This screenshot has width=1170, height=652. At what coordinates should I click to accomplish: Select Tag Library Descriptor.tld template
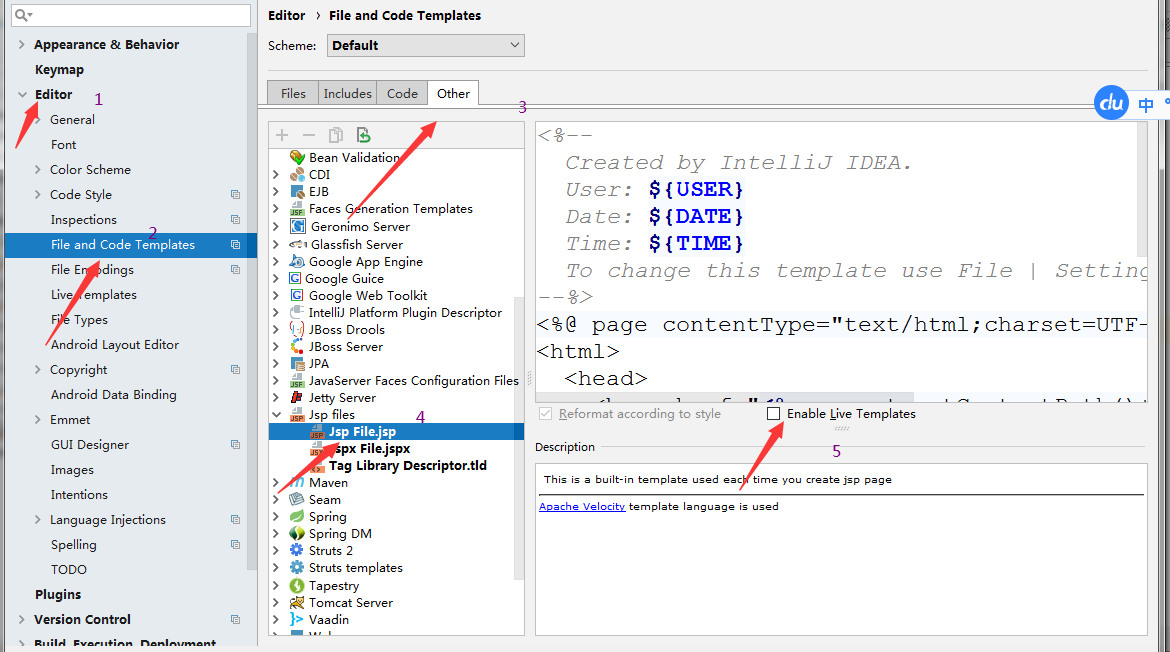407,466
